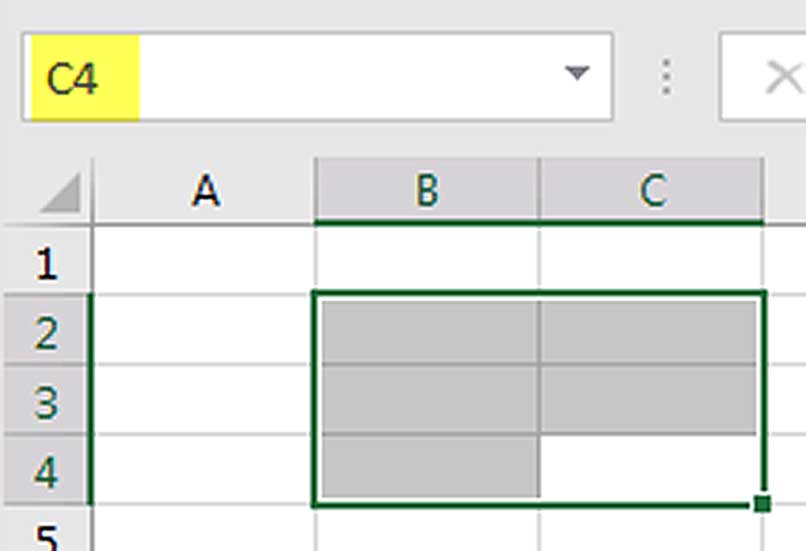Click the active white cell C4
The image size is (806, 551).
pyautogui.click(x=651, y=470)
